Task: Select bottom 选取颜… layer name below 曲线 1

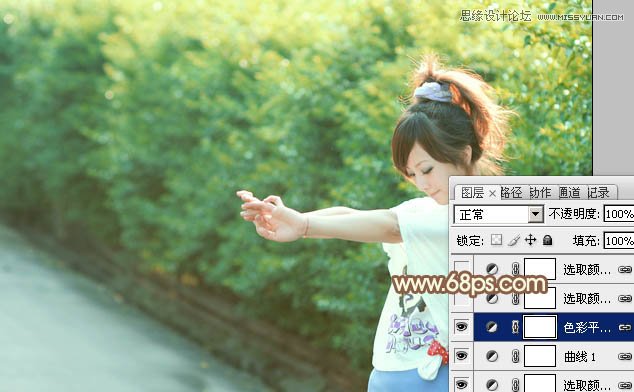Action: pos(587,385)
